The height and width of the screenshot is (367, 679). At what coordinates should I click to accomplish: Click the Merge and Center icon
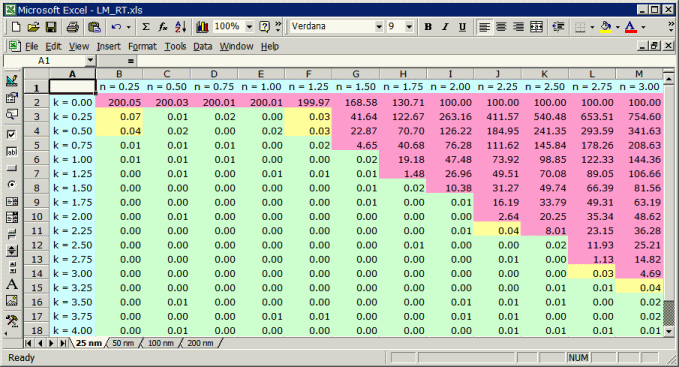[x=536, y=27]
